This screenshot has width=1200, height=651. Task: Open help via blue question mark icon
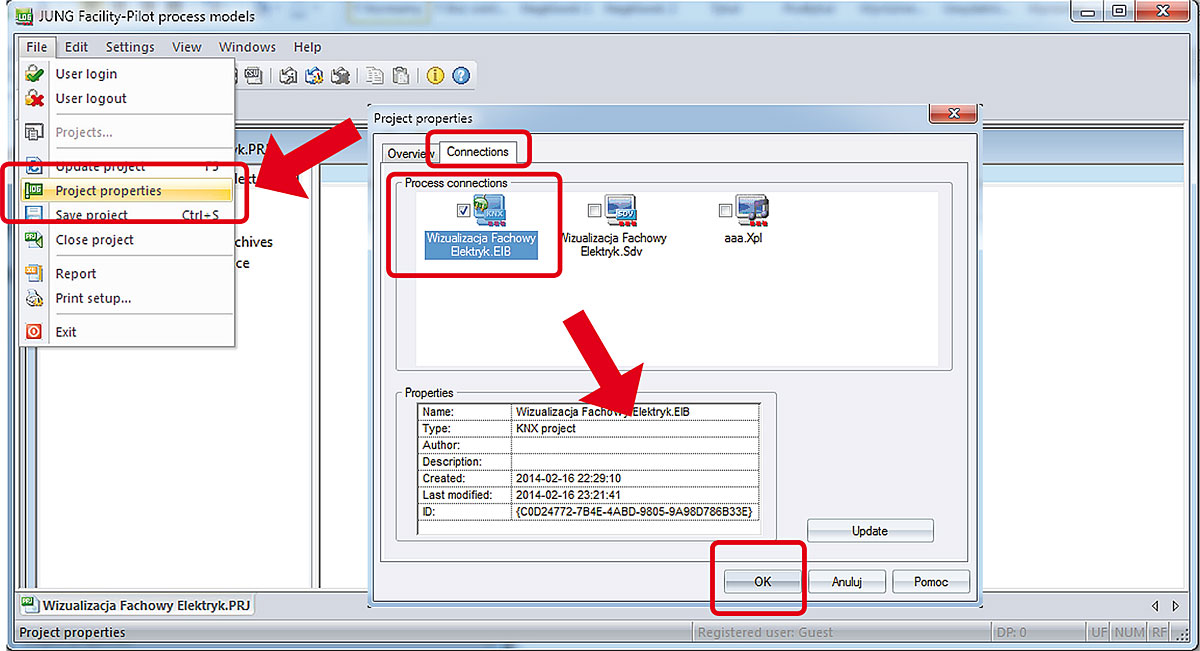tap(461, 76)
